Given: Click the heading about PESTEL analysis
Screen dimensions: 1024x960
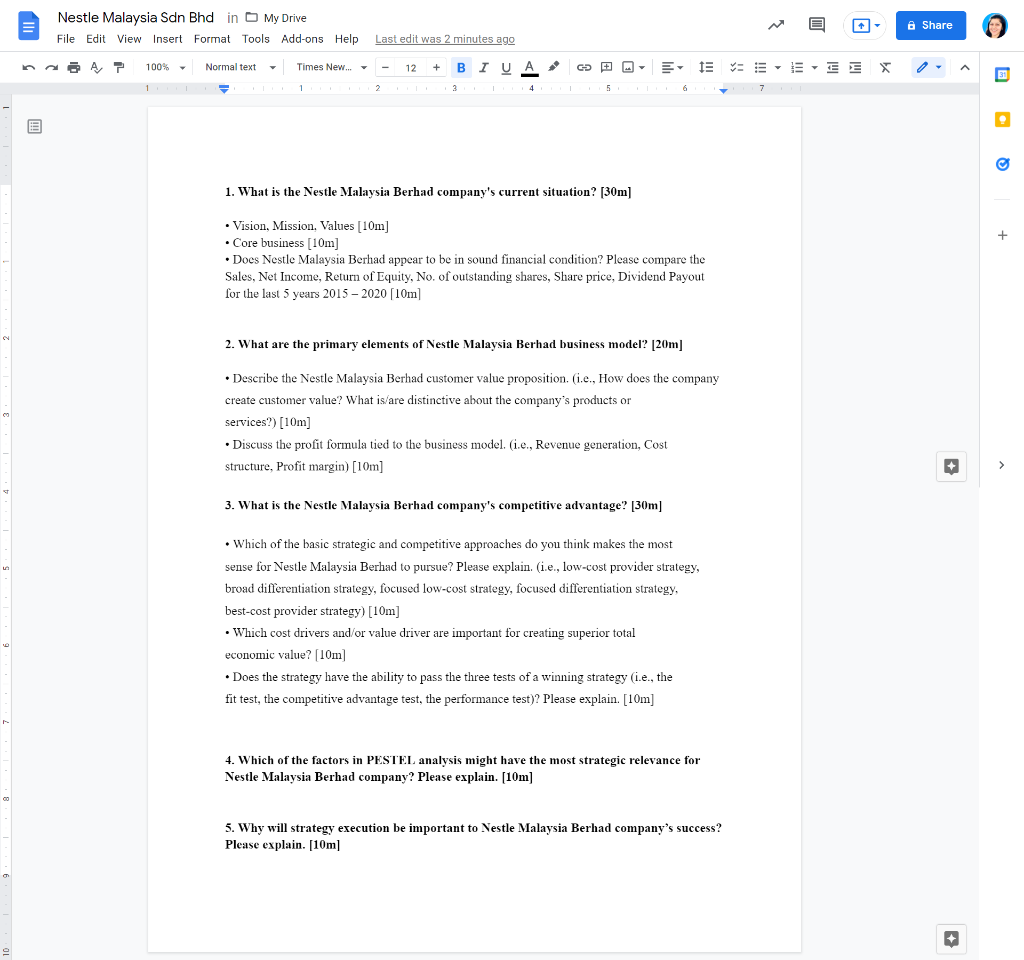Looking at the screenshot, I should tap(462, 769).
